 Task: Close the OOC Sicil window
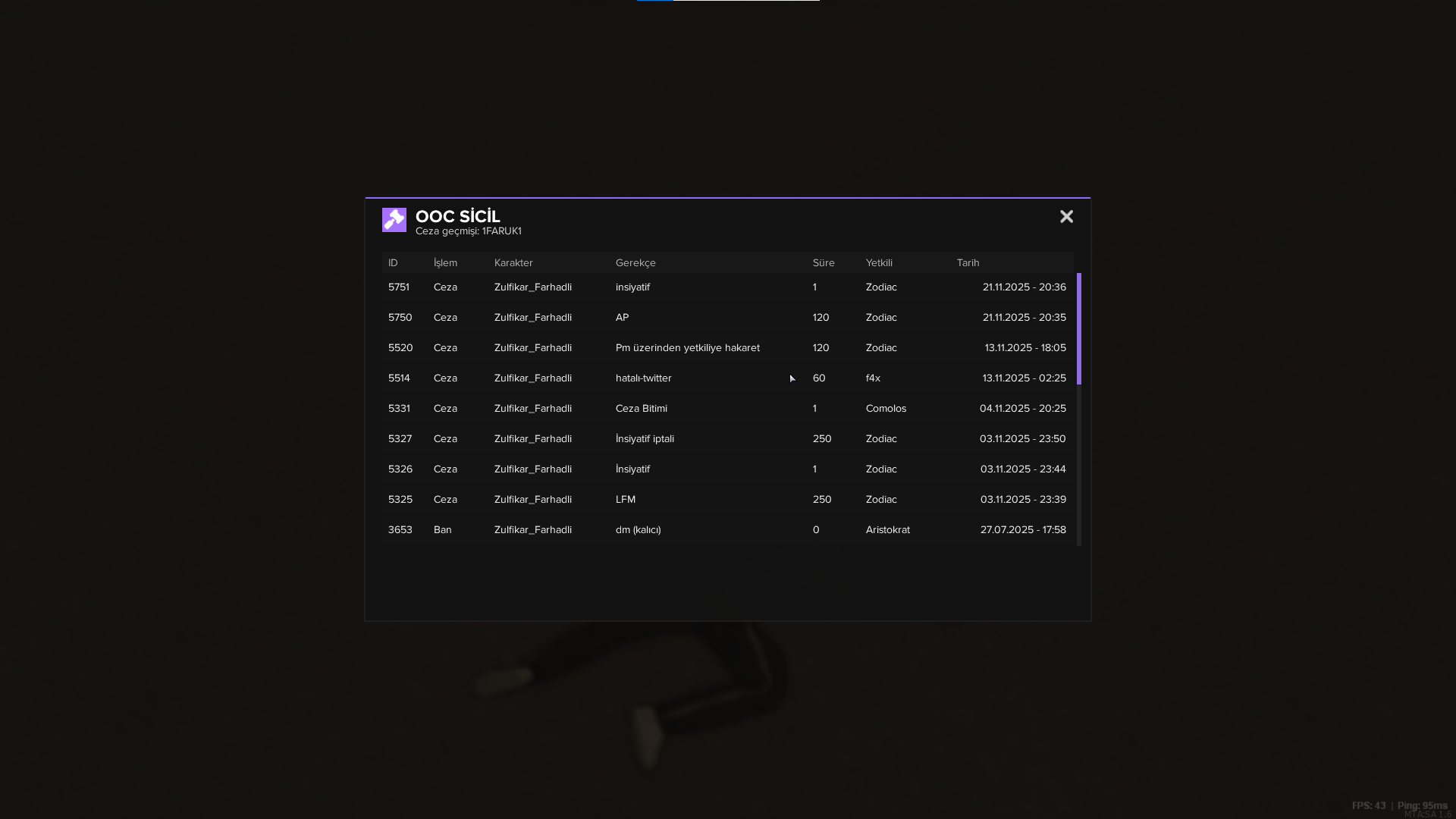pyautogui.click(x=1066, y=217)
